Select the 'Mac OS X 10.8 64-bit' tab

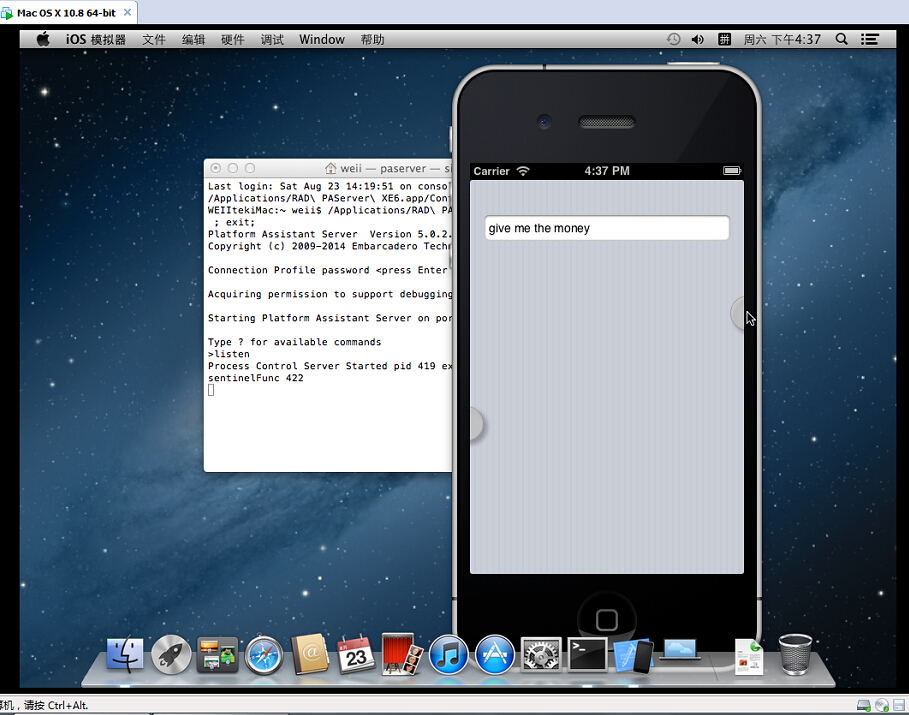(67, 13)
